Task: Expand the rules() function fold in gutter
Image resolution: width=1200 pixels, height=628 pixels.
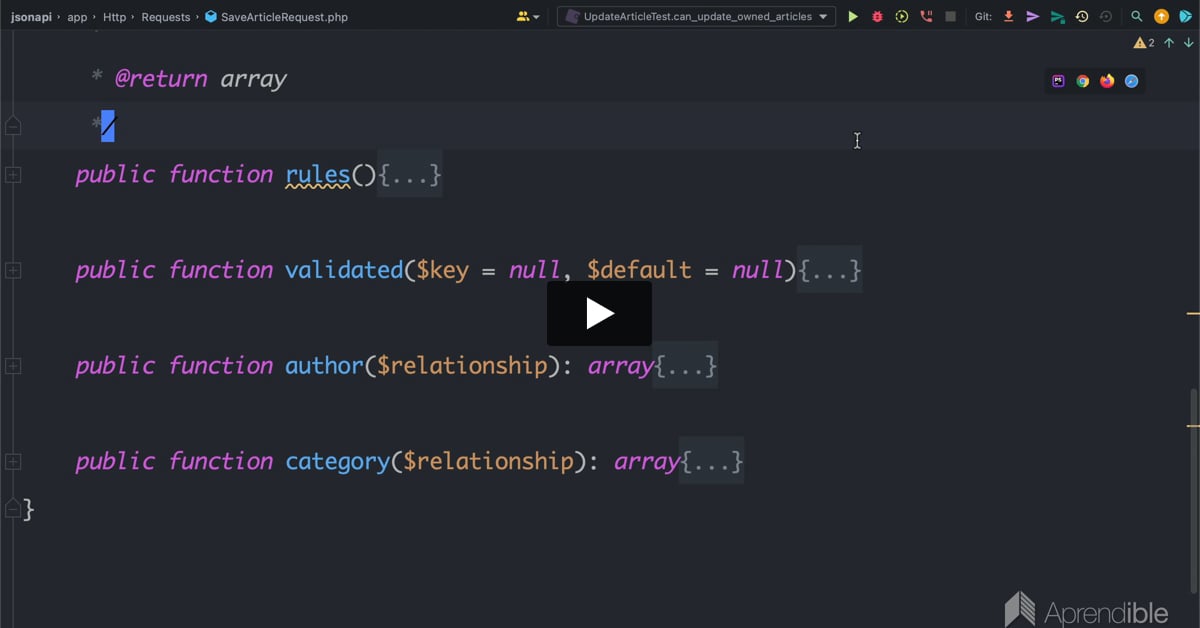Action: (x=12, y=175)
